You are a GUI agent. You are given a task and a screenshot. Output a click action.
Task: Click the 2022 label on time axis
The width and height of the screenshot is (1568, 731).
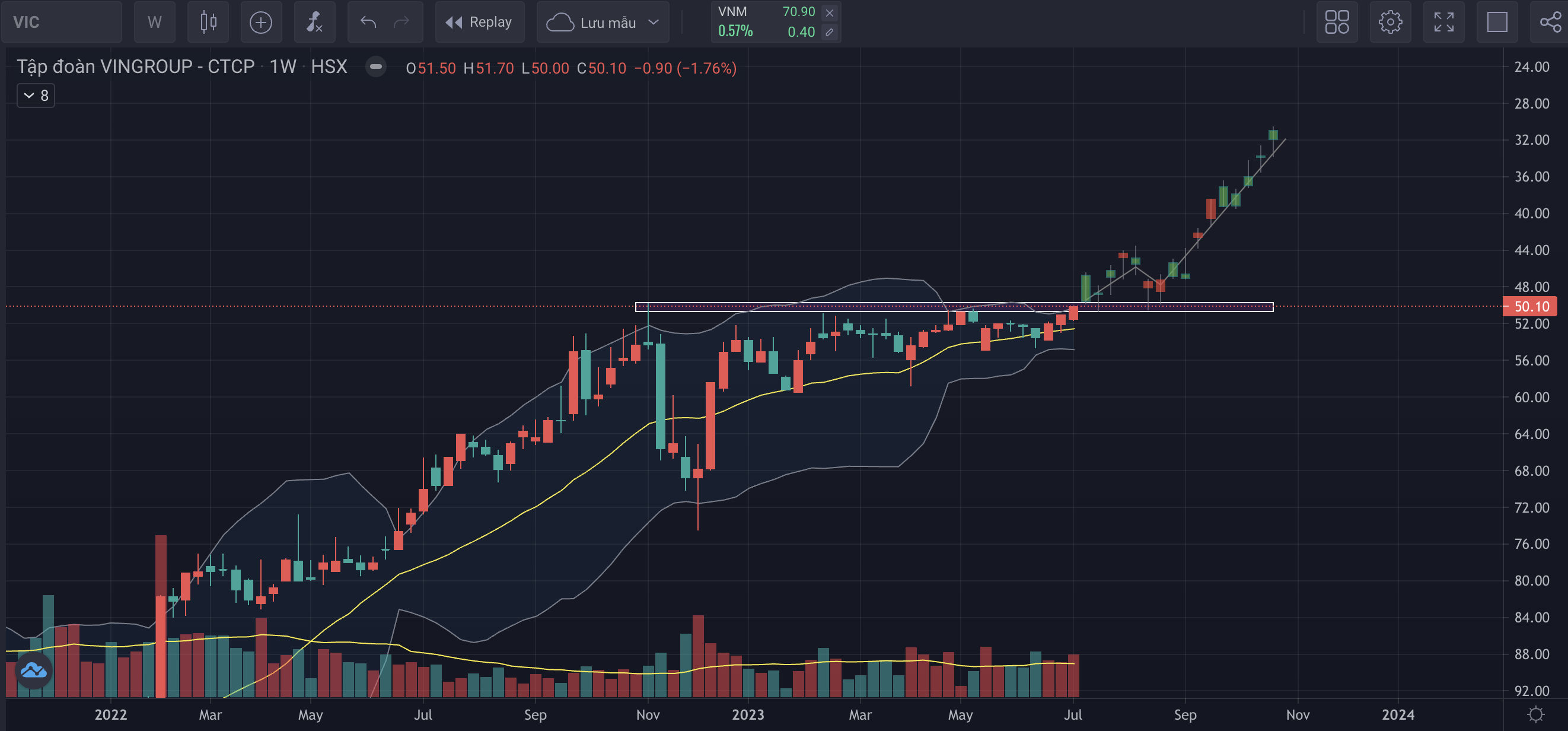(x=111, y=714)
